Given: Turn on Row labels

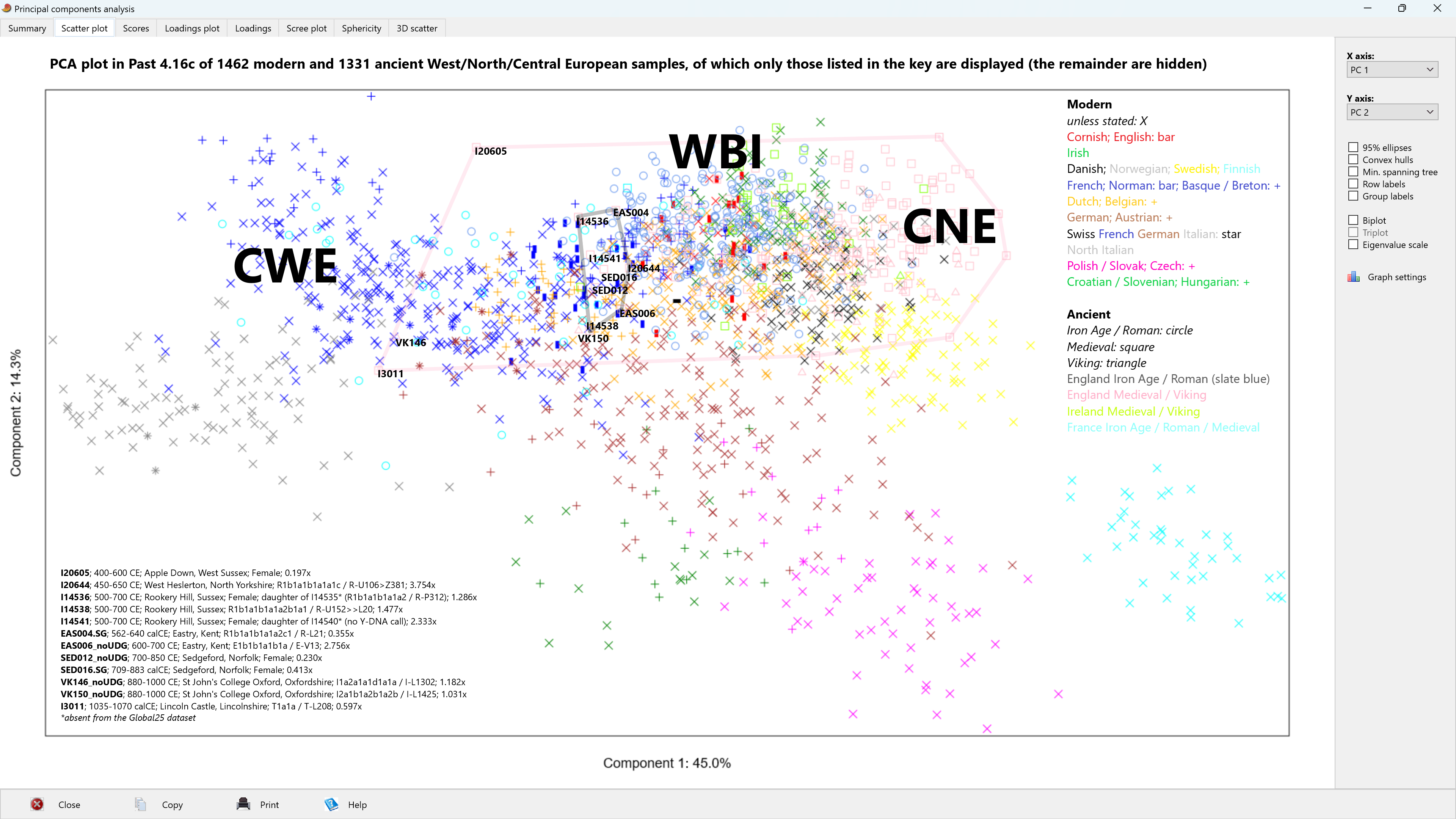Looking at the screenshot, I should coord(1354,184).
